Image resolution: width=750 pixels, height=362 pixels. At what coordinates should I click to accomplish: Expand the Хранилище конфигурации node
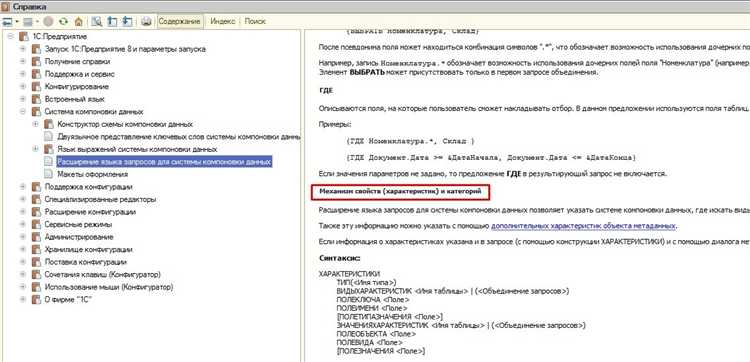(x=22, y=249)
